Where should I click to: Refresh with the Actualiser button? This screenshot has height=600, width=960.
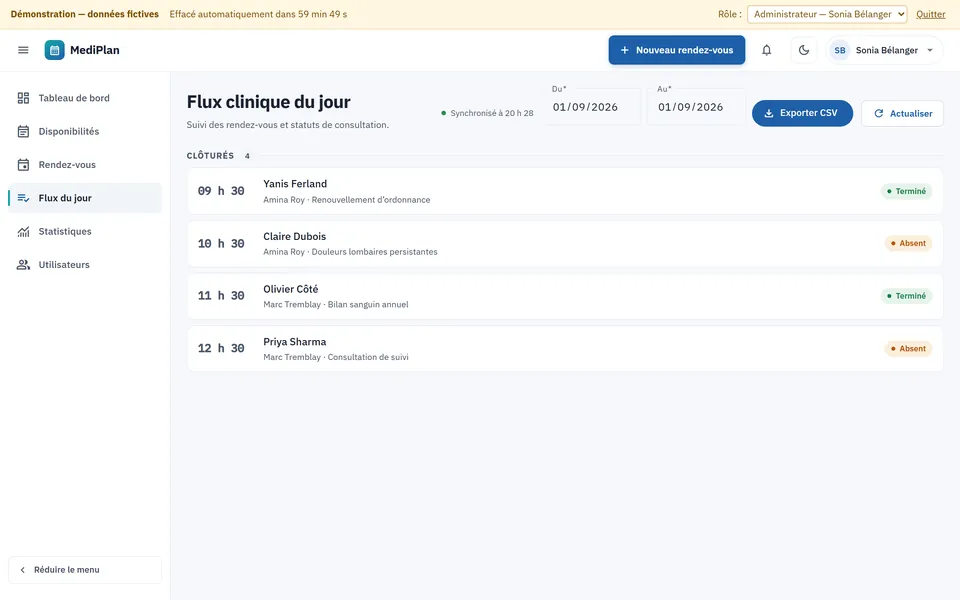[902, 113]
